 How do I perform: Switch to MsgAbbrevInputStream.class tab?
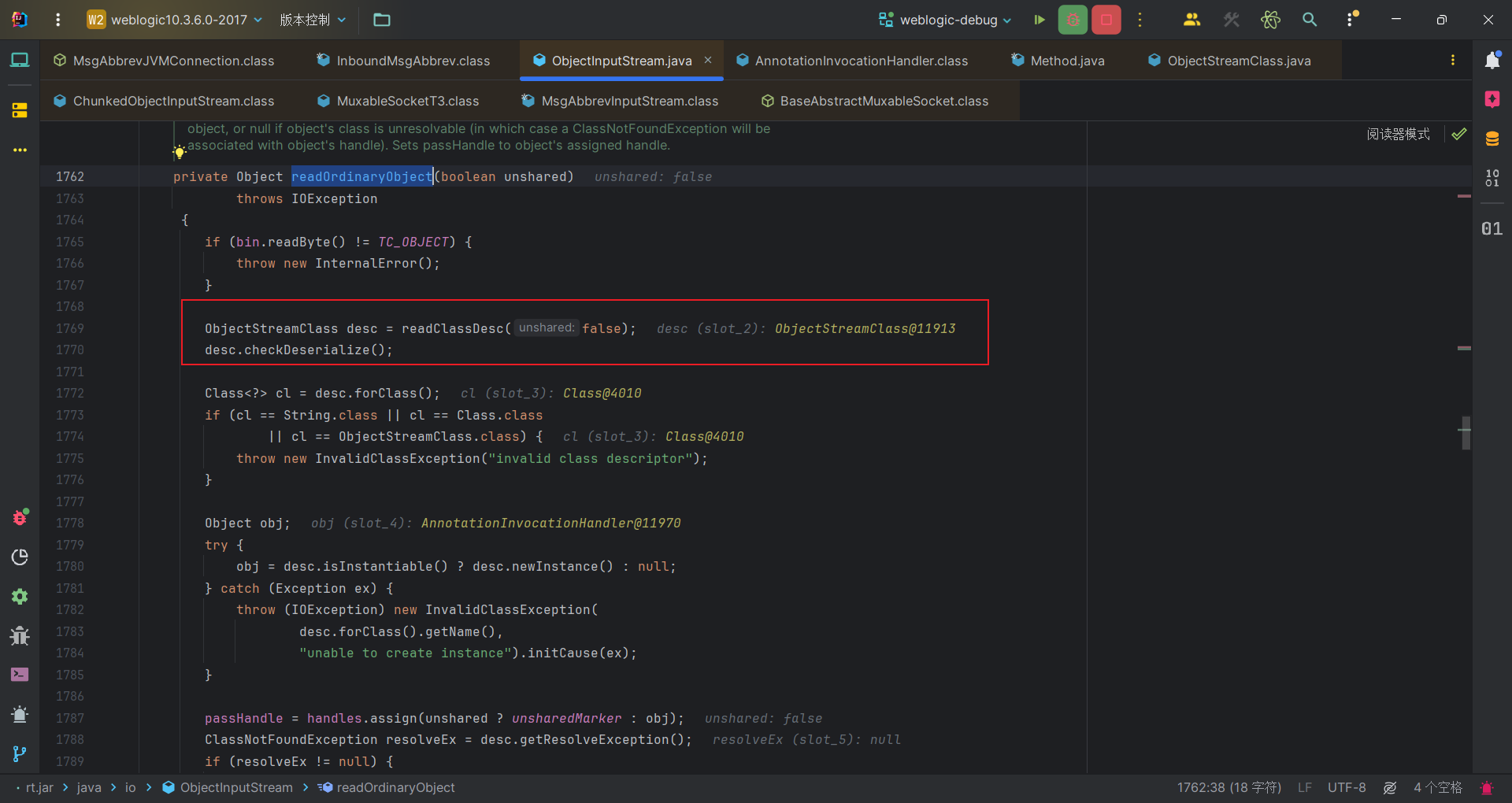[x=620, y=101]
